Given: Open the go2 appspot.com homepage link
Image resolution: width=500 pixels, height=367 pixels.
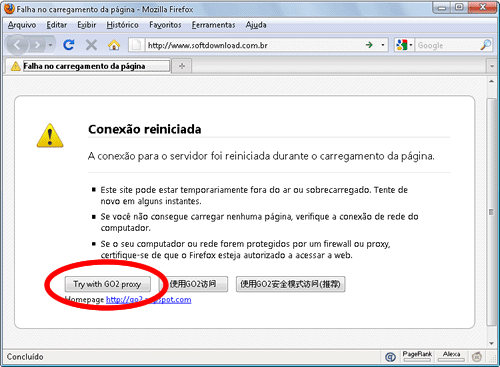Looking at the screenshot, I should coord(149,299).
